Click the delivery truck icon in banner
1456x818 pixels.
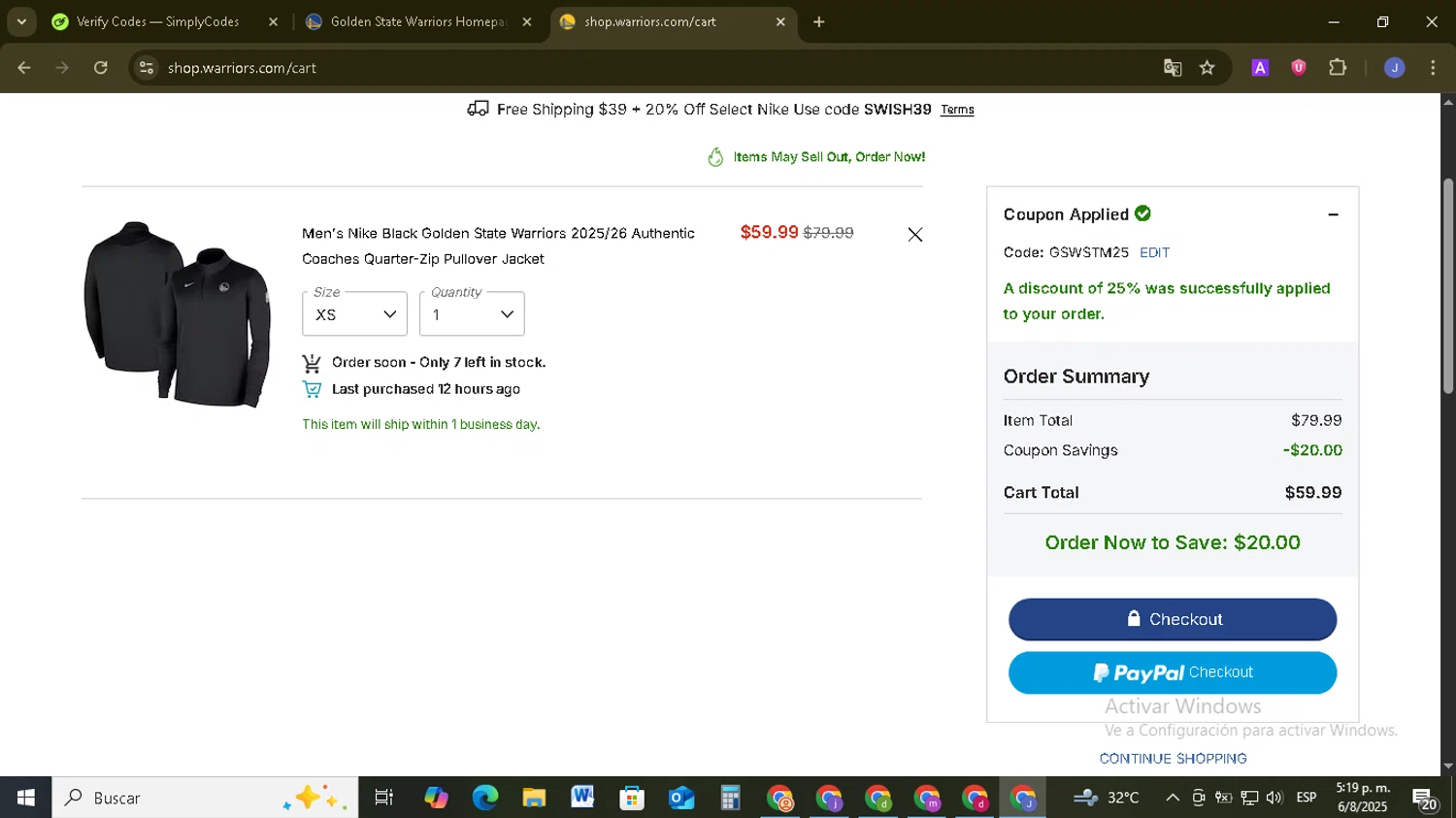coord(478,109)
